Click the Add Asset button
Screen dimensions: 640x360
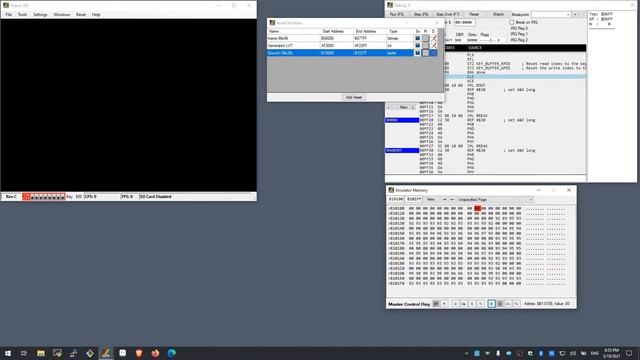[354, 98]
